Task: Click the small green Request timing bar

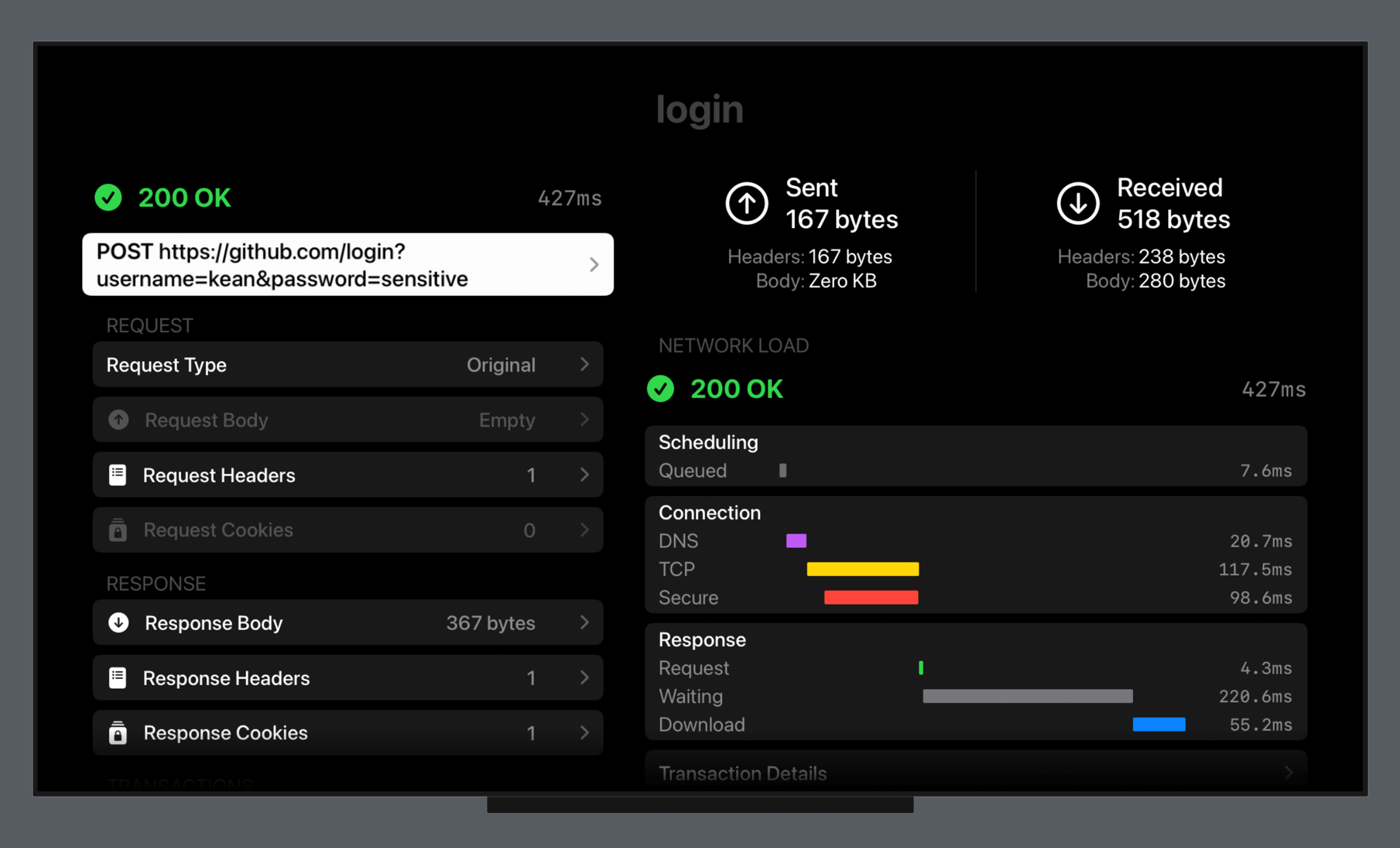Action: 920,668
